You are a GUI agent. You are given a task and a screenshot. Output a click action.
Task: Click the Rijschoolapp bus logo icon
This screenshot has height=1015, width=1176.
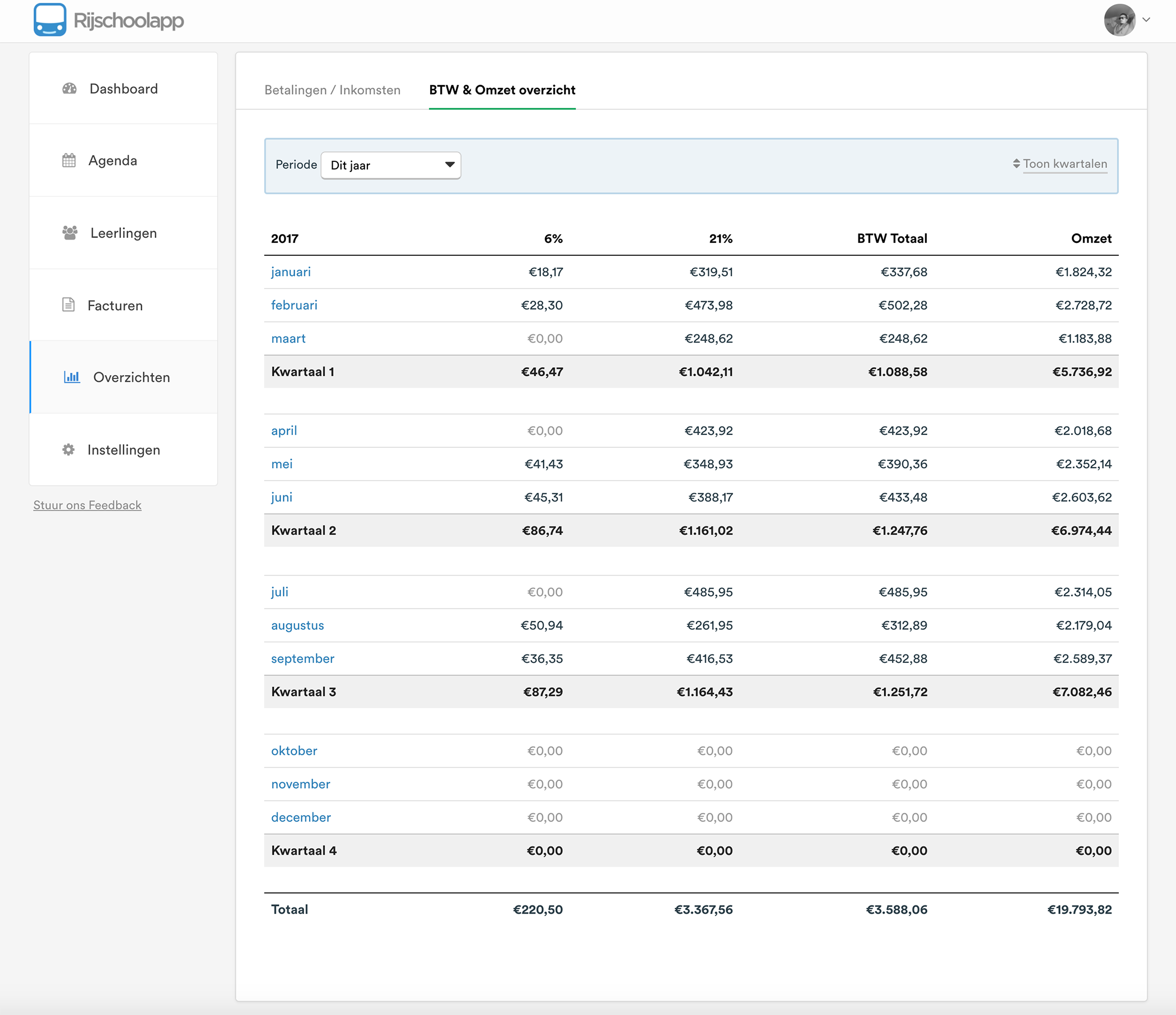coord(49,20)
